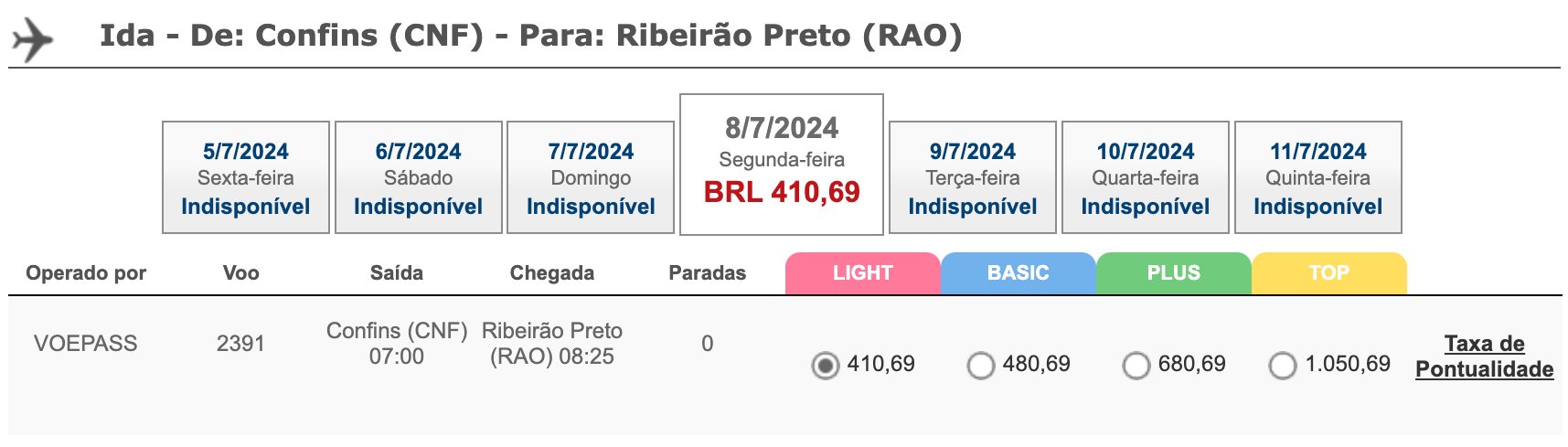Pick the 9/7/2024 Terça-feira date box
The height and width of the screenshot is (447, 1568).
point(973,177)
